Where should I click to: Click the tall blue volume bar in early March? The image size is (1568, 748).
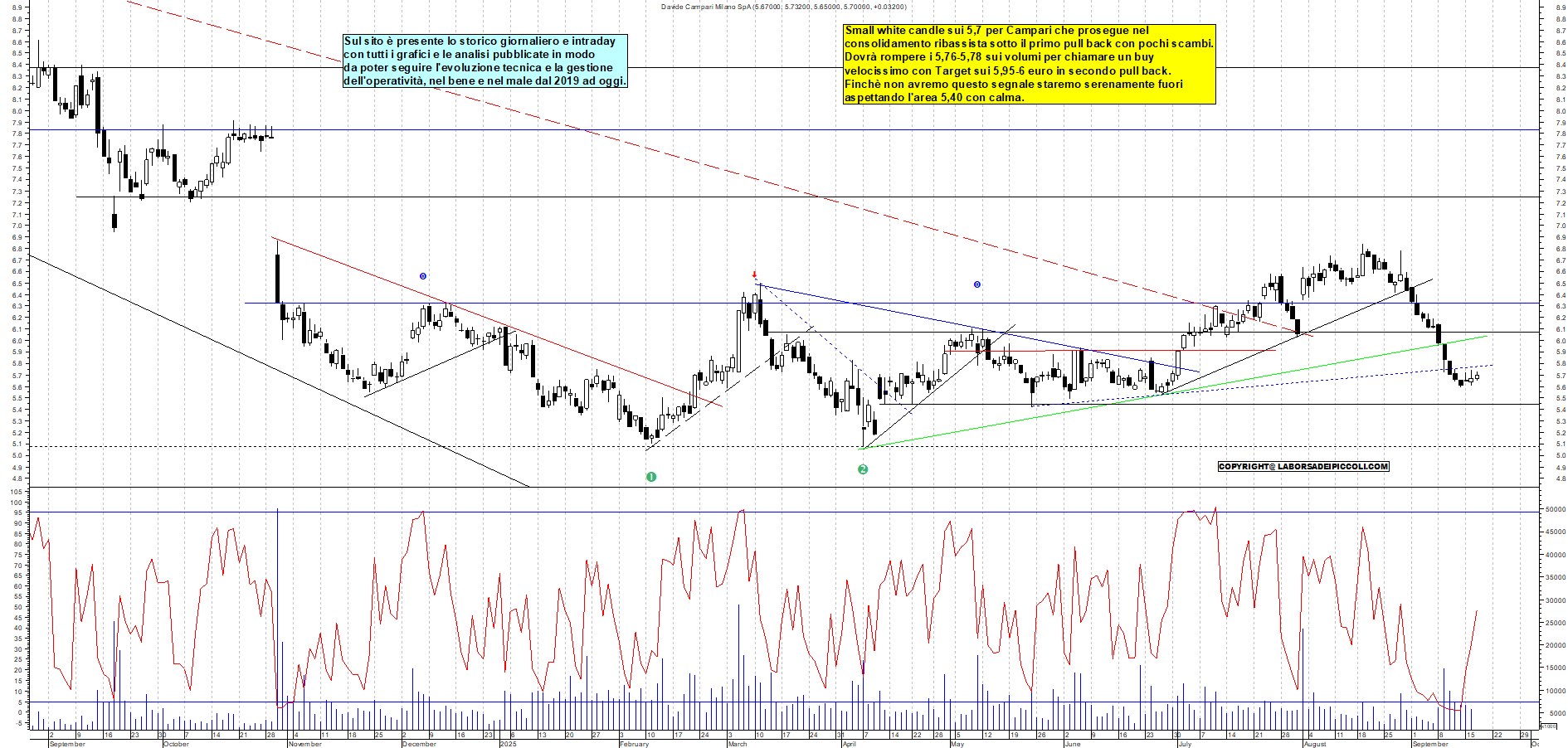738,666
